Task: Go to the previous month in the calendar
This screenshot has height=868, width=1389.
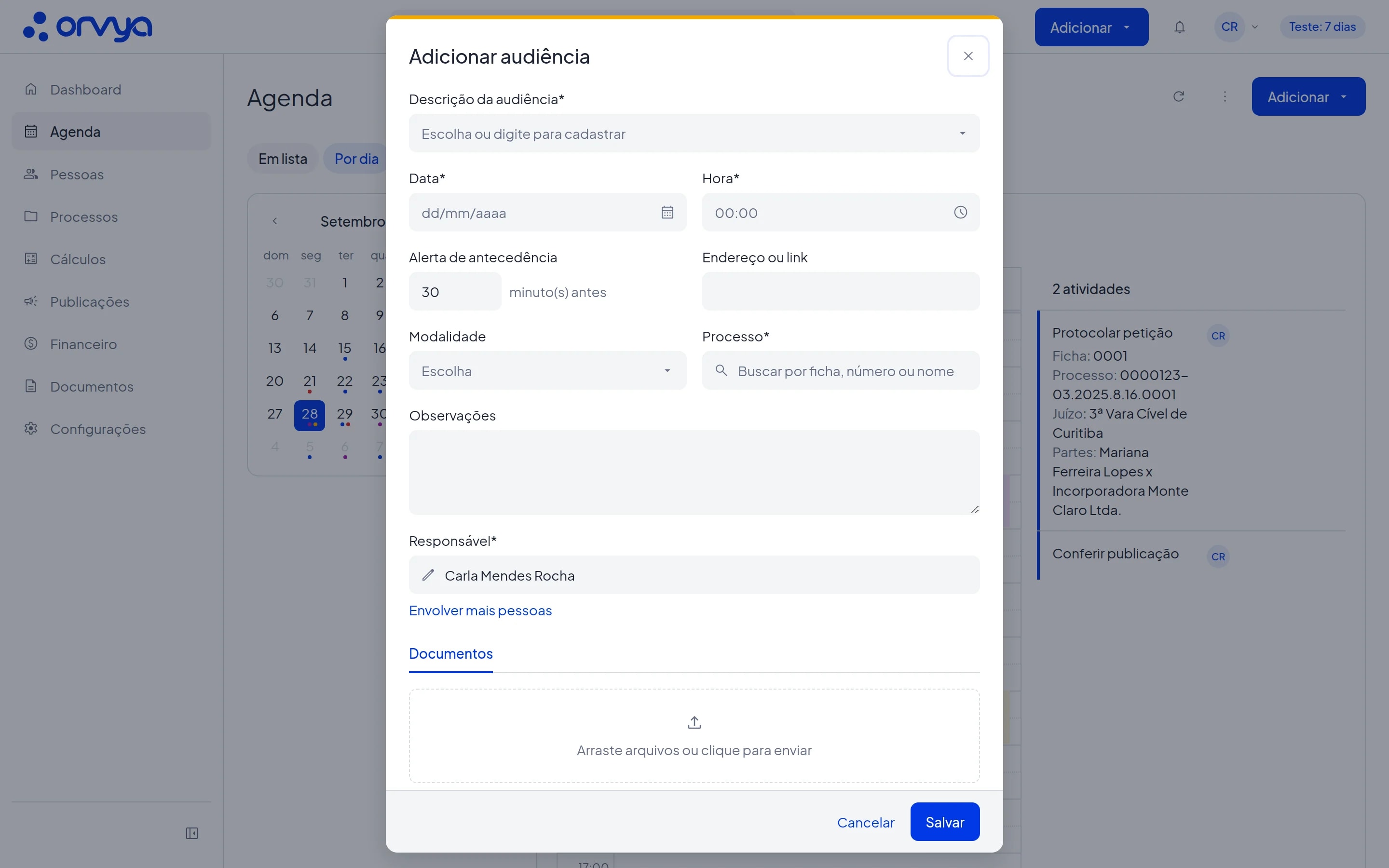Action: click(275, 221)
